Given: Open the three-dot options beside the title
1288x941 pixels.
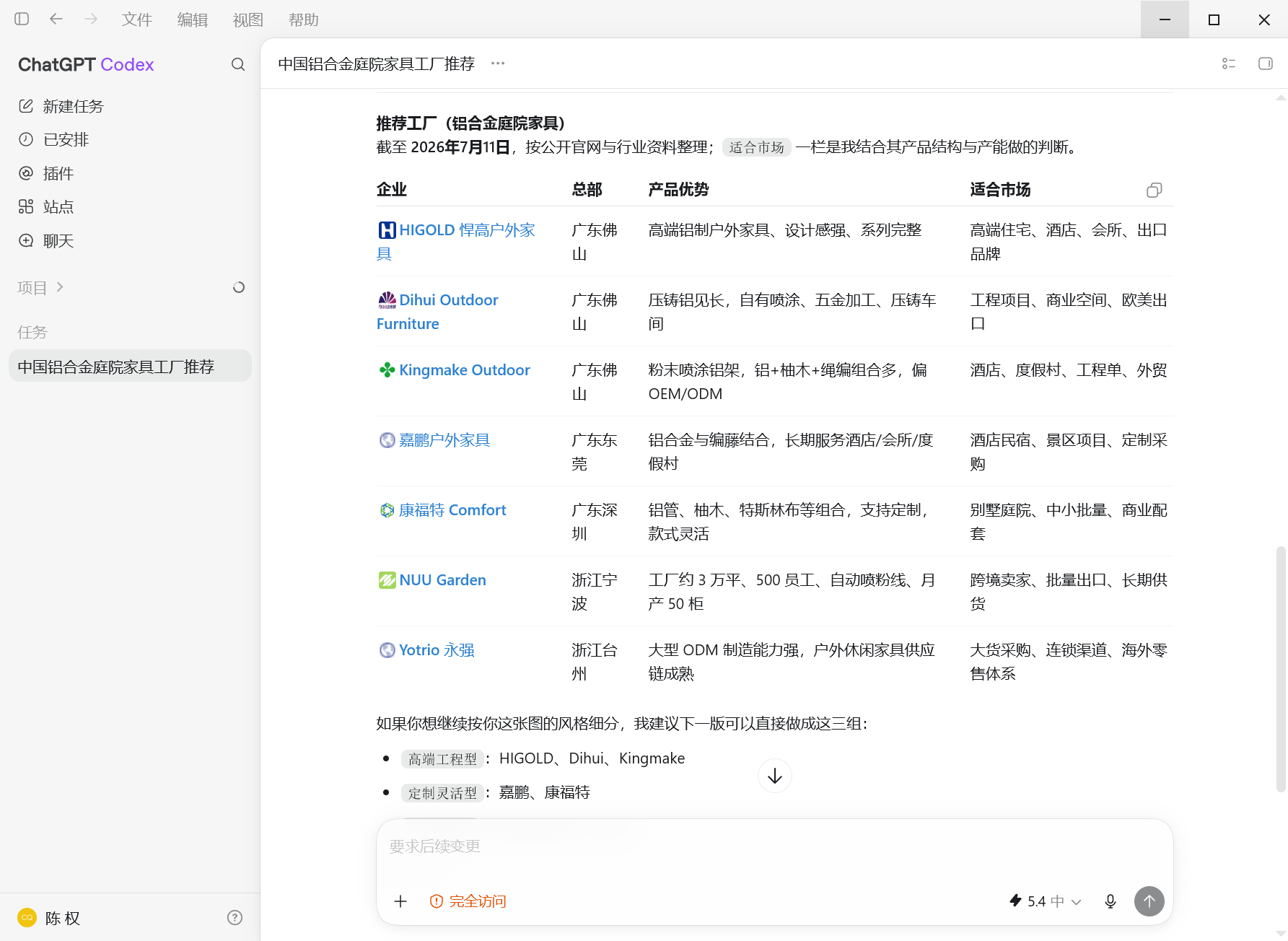Looking at the screenshot, I should click(x=498, y=64).
